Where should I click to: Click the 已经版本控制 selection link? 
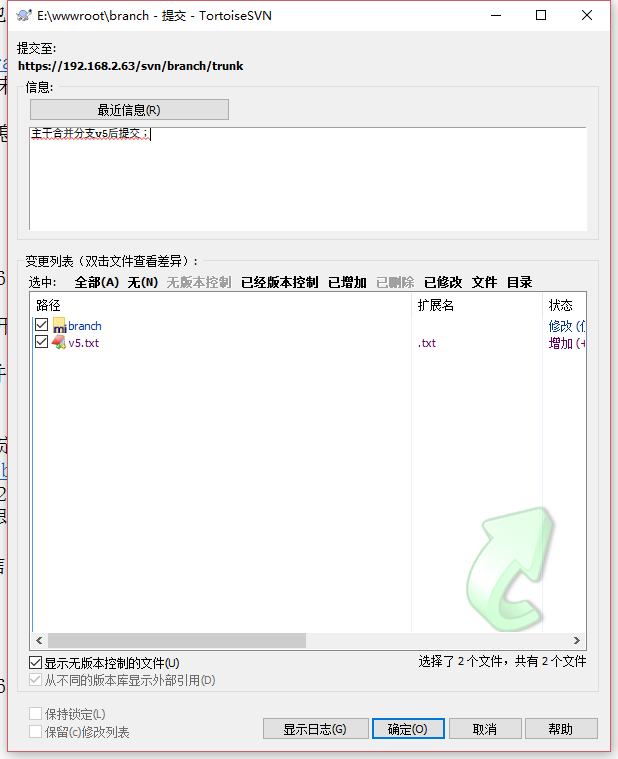(280, 282)
